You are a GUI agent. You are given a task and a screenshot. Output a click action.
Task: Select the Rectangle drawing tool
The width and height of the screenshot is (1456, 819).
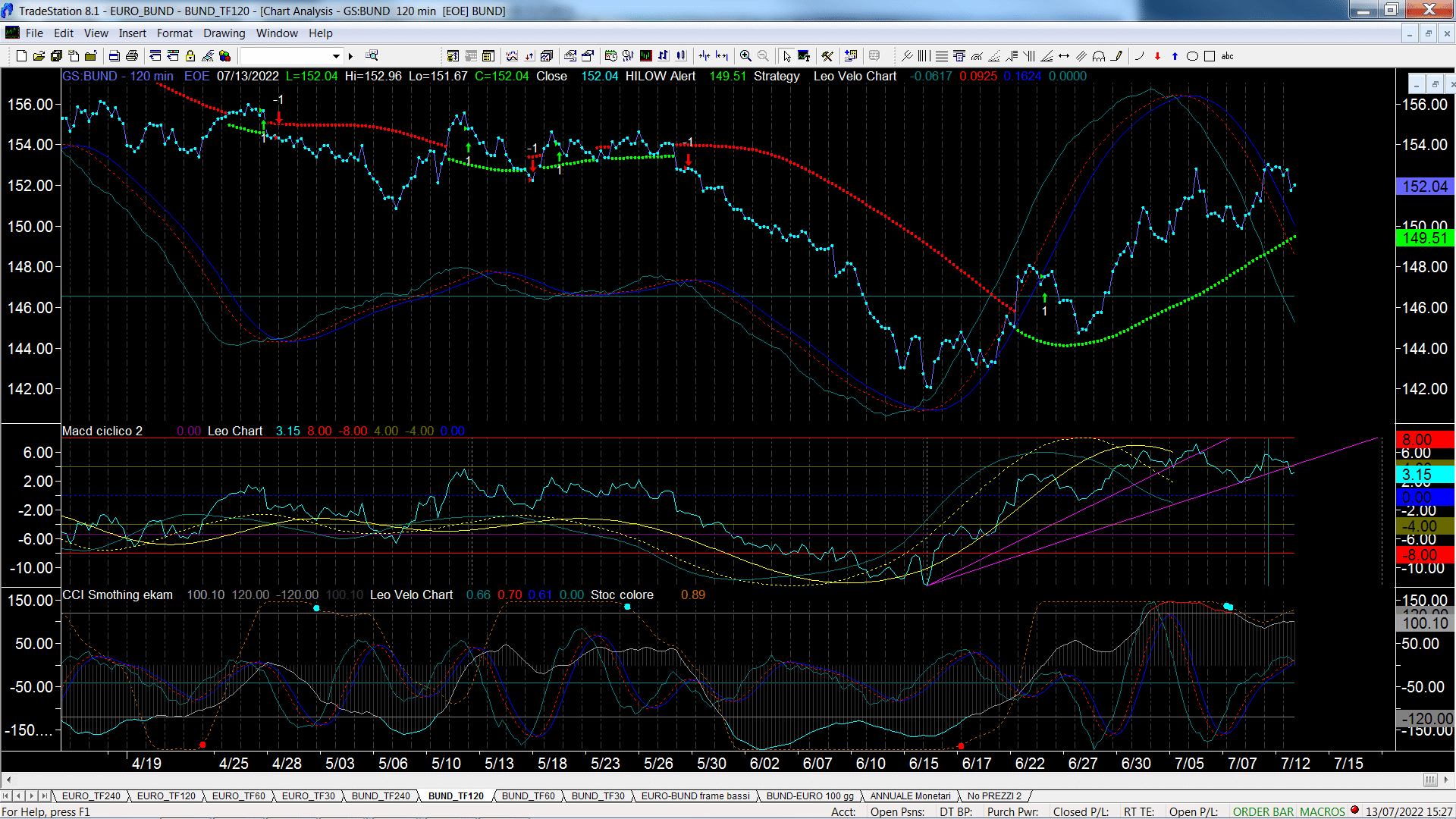click(x=1210, y=55)
